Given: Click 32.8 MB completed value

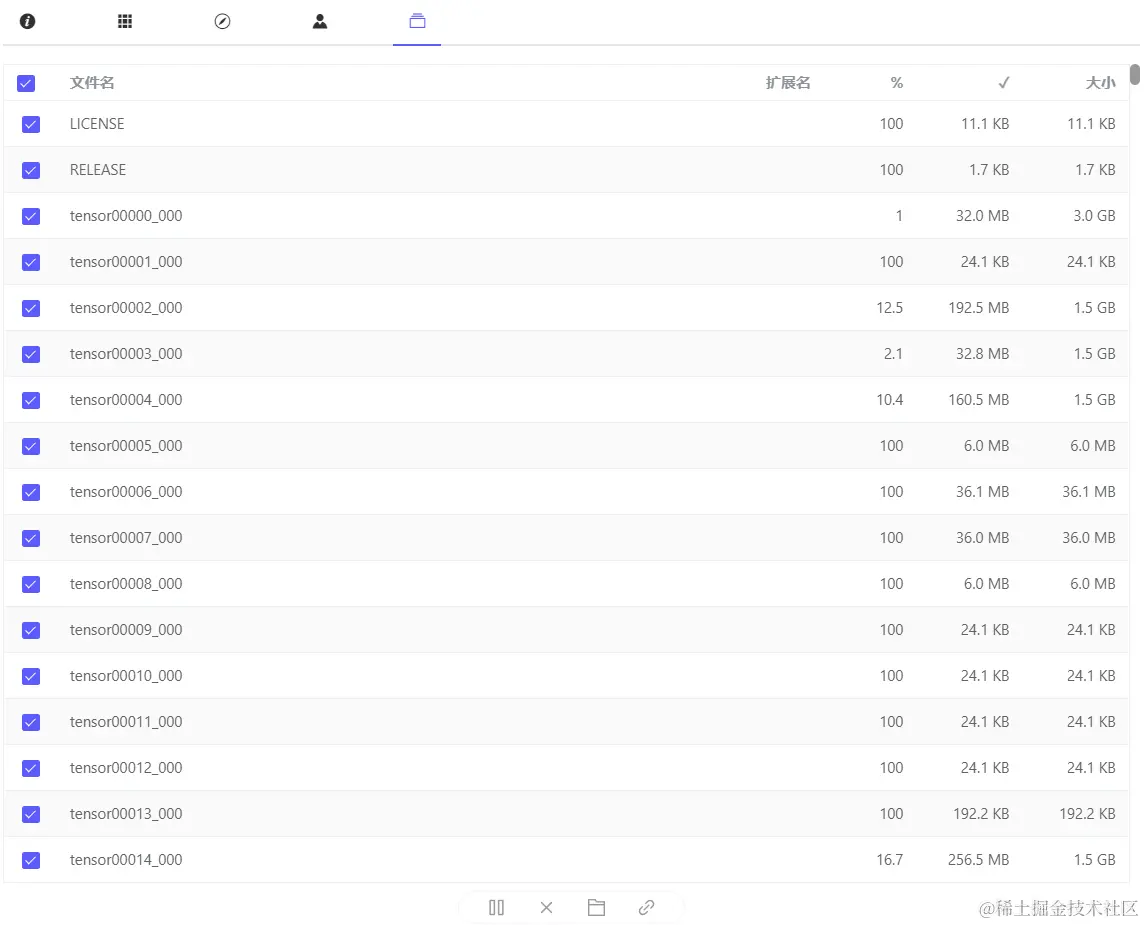Looking at the screenshot, I should click(982, 354).
